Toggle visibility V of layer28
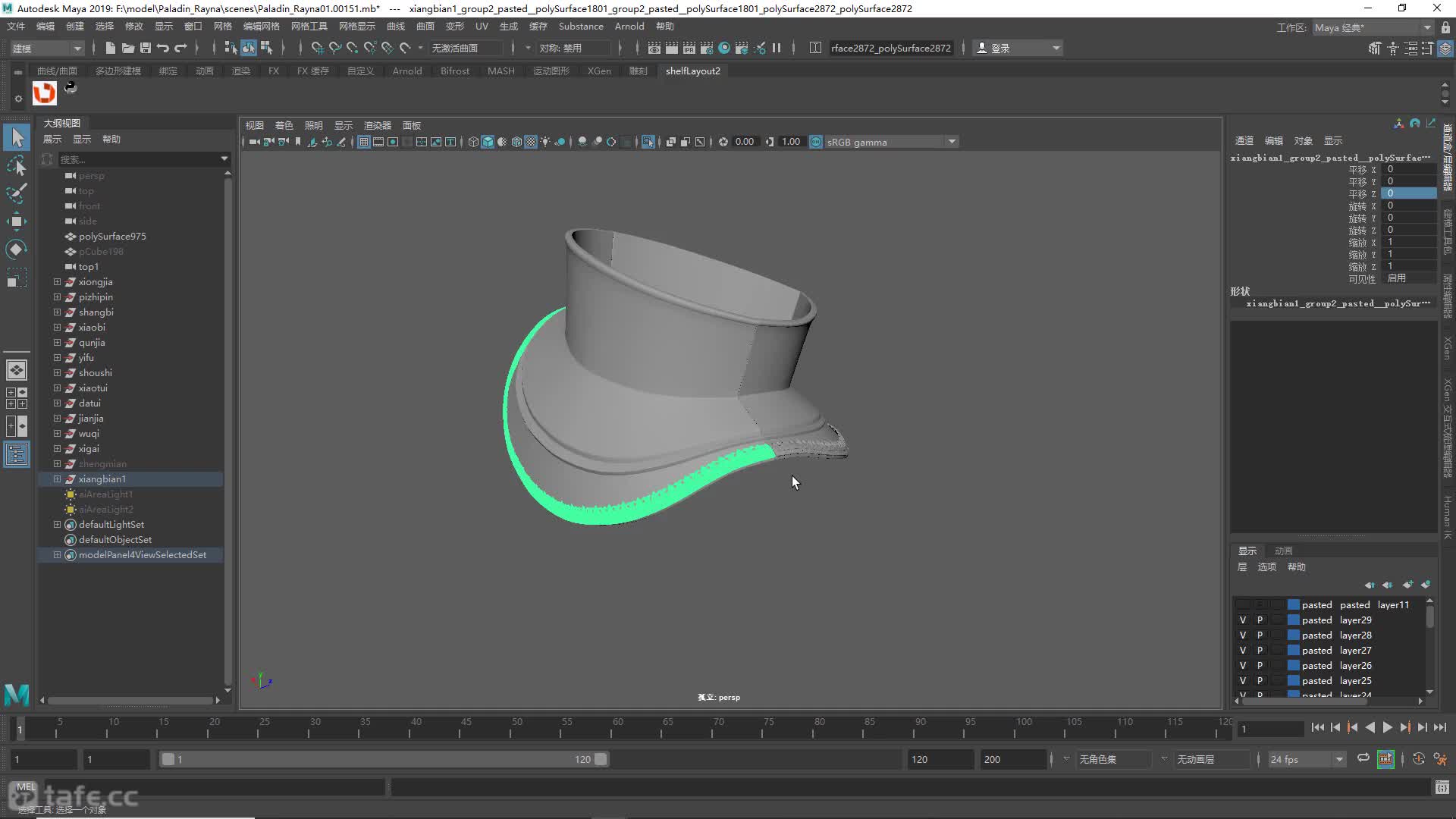Viewport: 1456px width, 819px height. (x=1243, y=635)
